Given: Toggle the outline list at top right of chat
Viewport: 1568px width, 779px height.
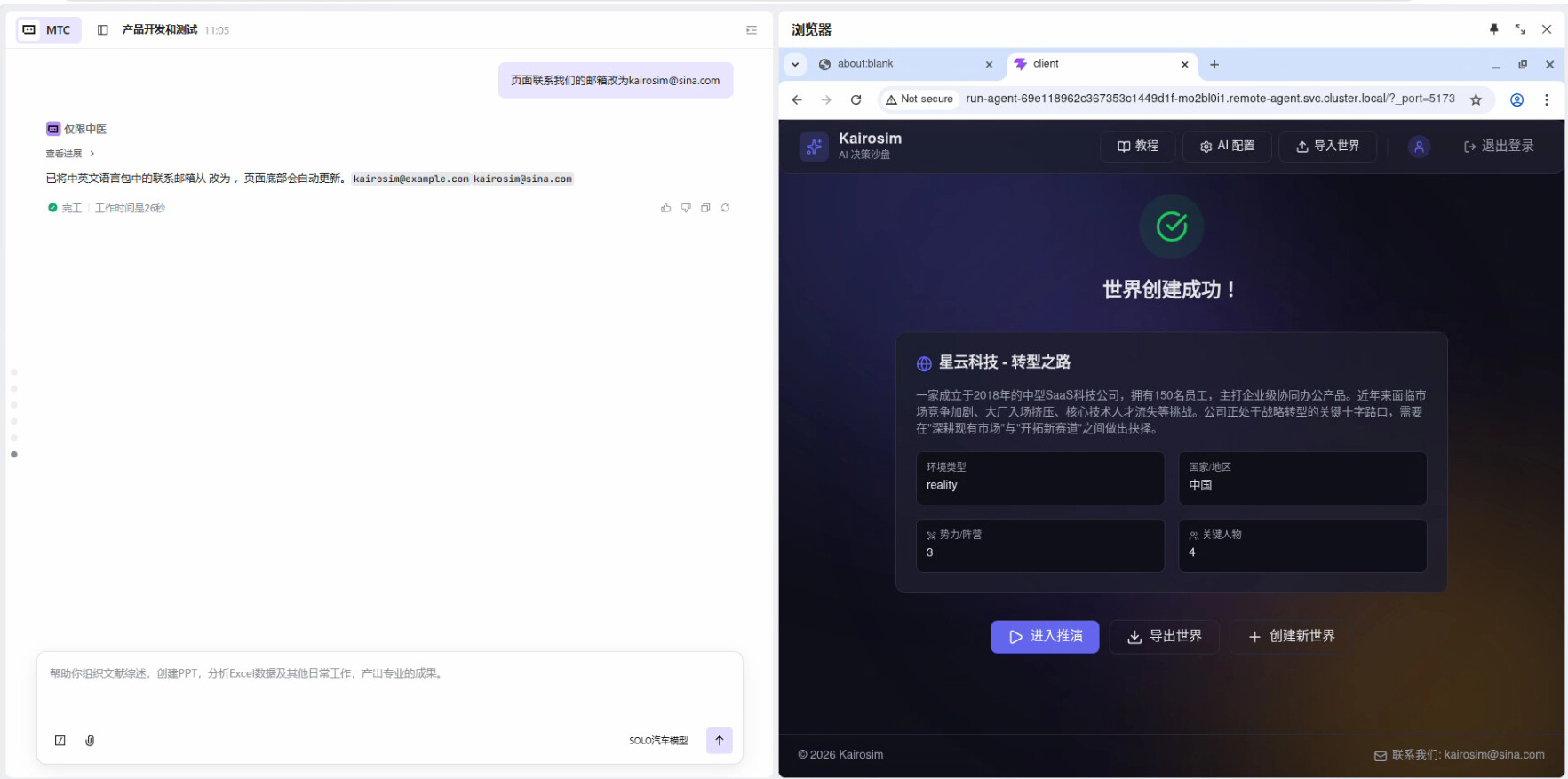Looking at the screenshot, I should tap(752, 30).
